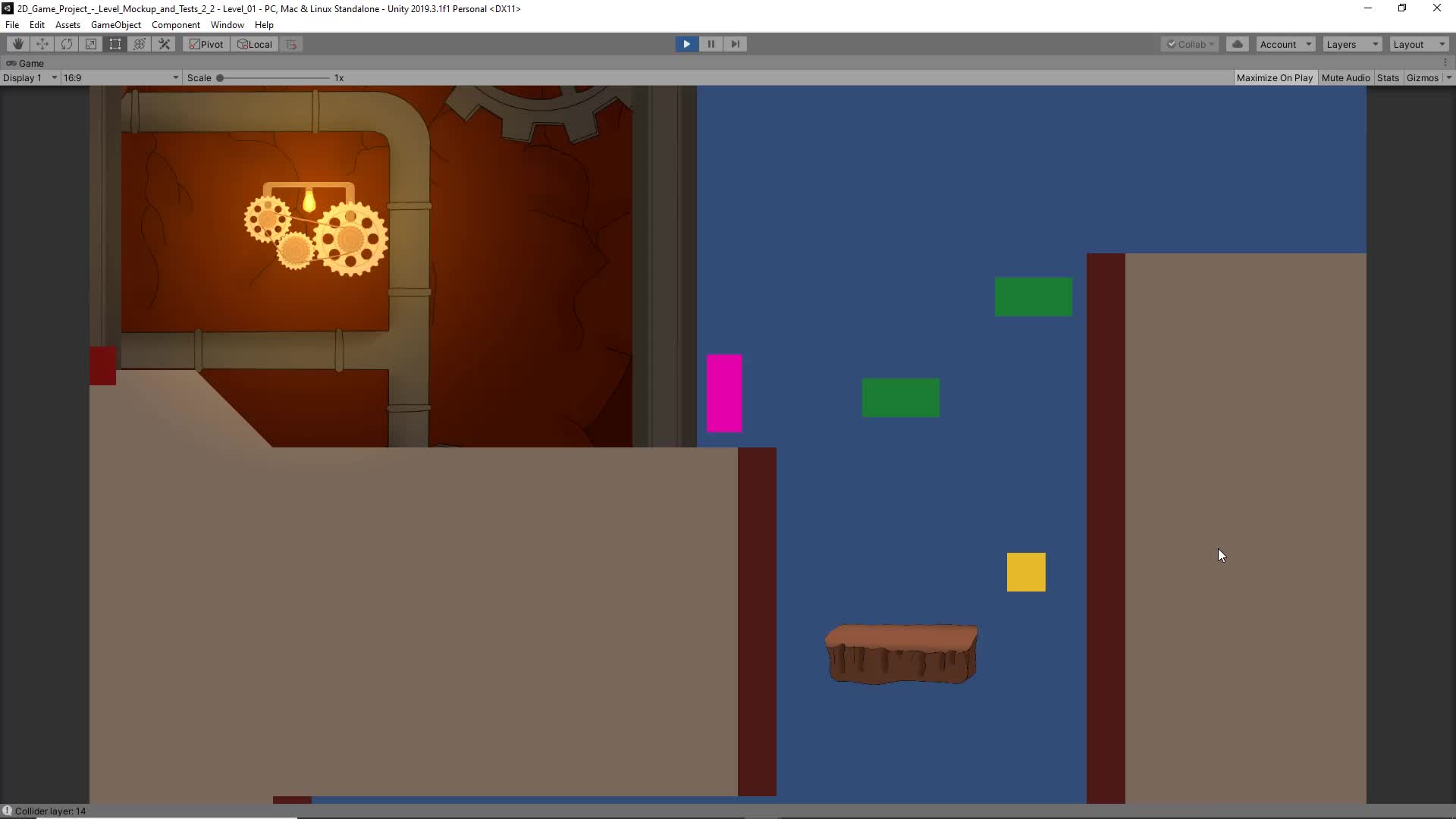
Task: Toggle grid snapping icon in toolbar
Action: click(x=291, y=44)
